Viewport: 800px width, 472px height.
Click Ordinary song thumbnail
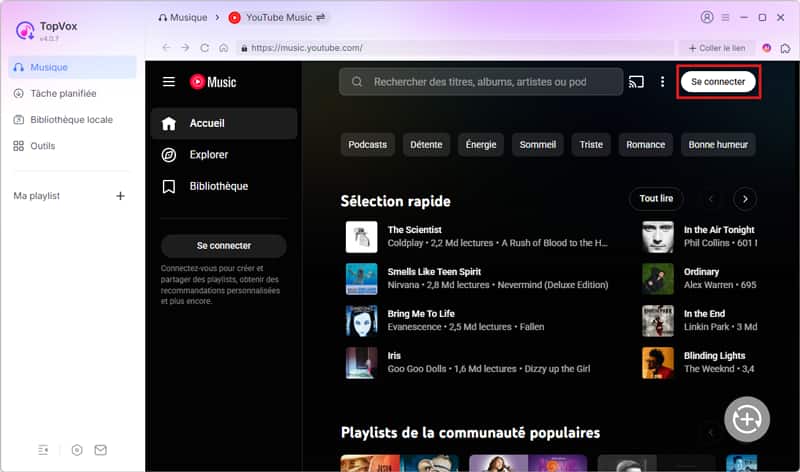click(658, 279)
